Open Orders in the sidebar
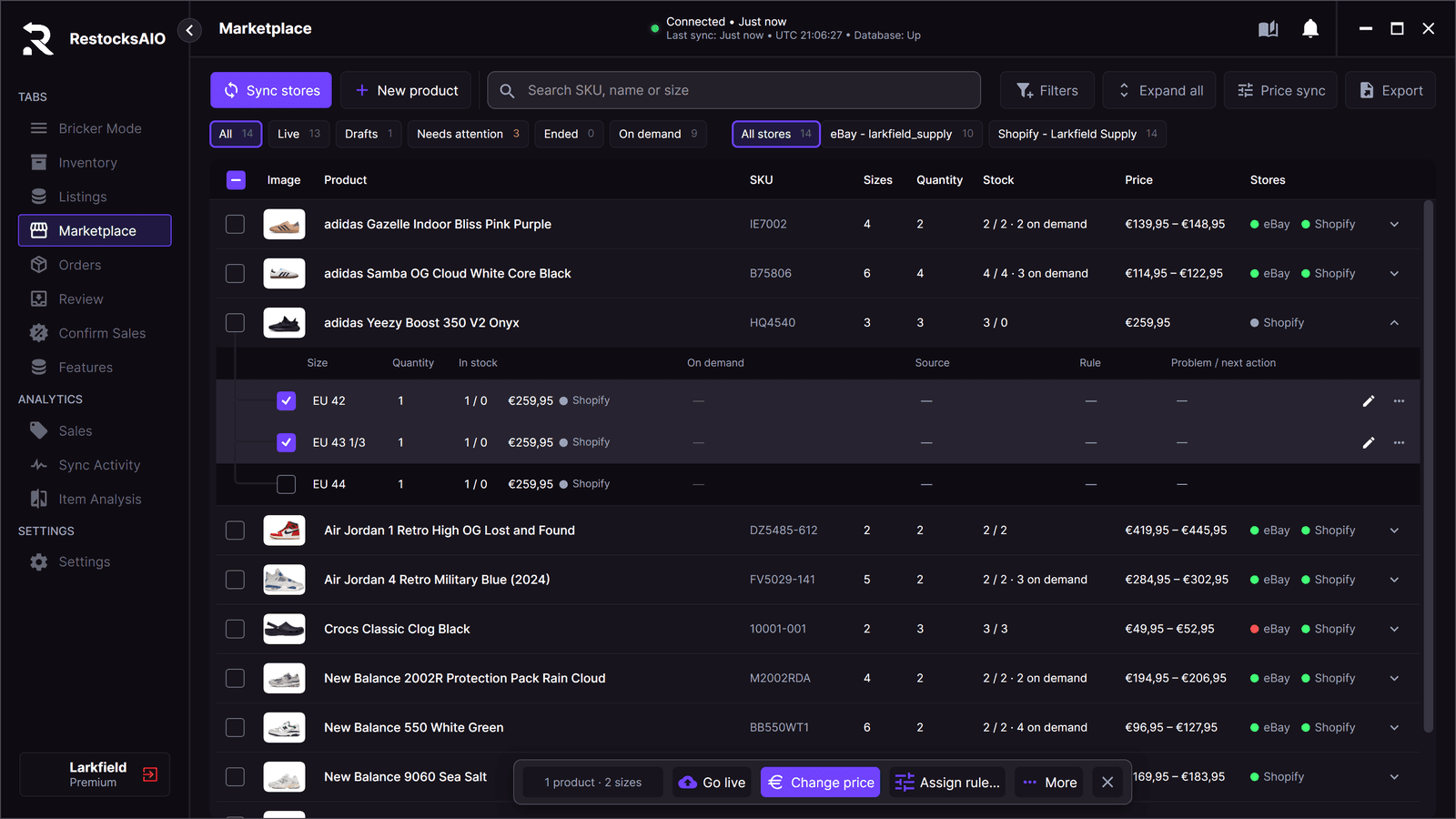 95,265
